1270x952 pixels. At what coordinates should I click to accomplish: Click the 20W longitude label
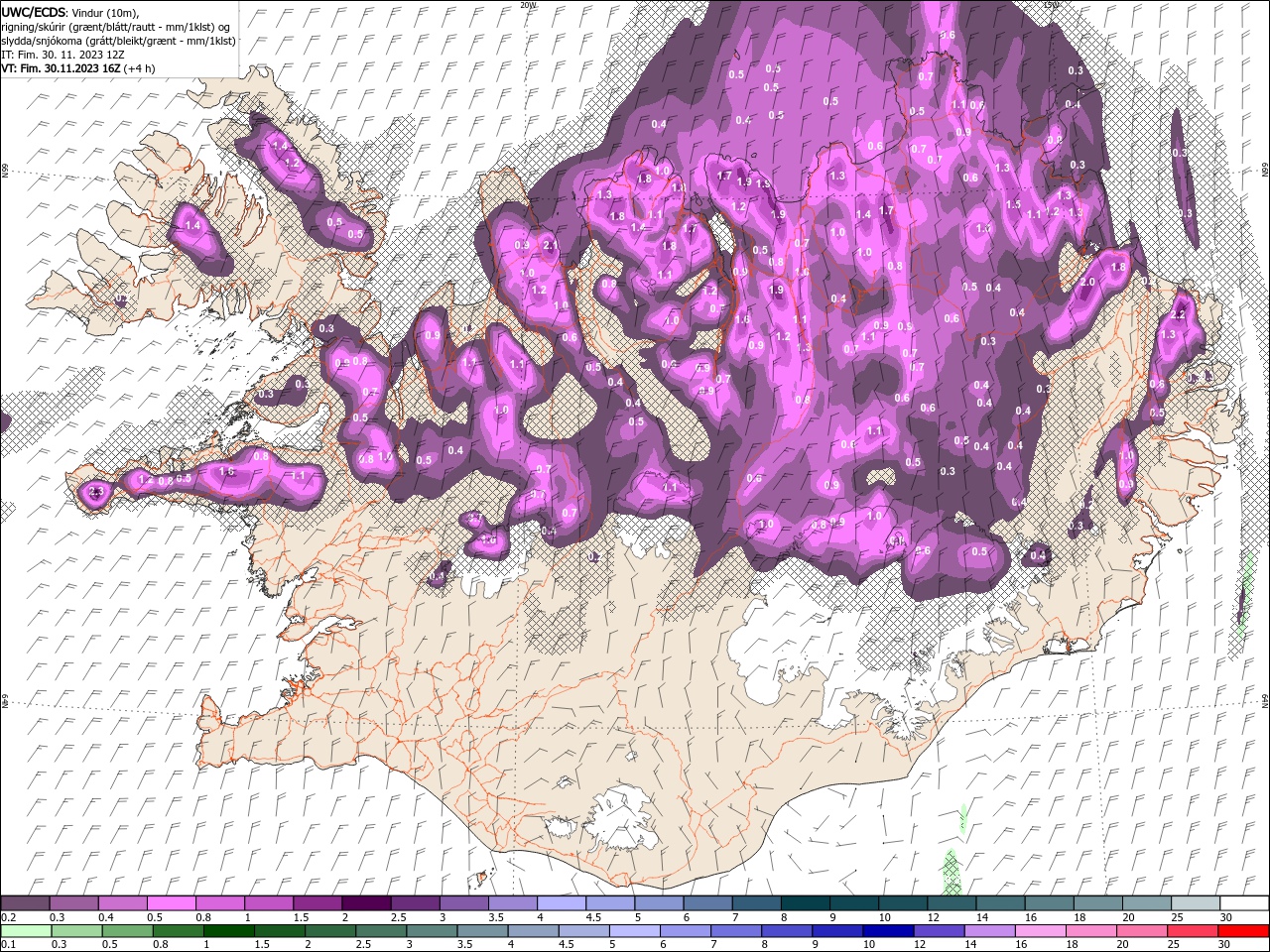coord(528,5)
